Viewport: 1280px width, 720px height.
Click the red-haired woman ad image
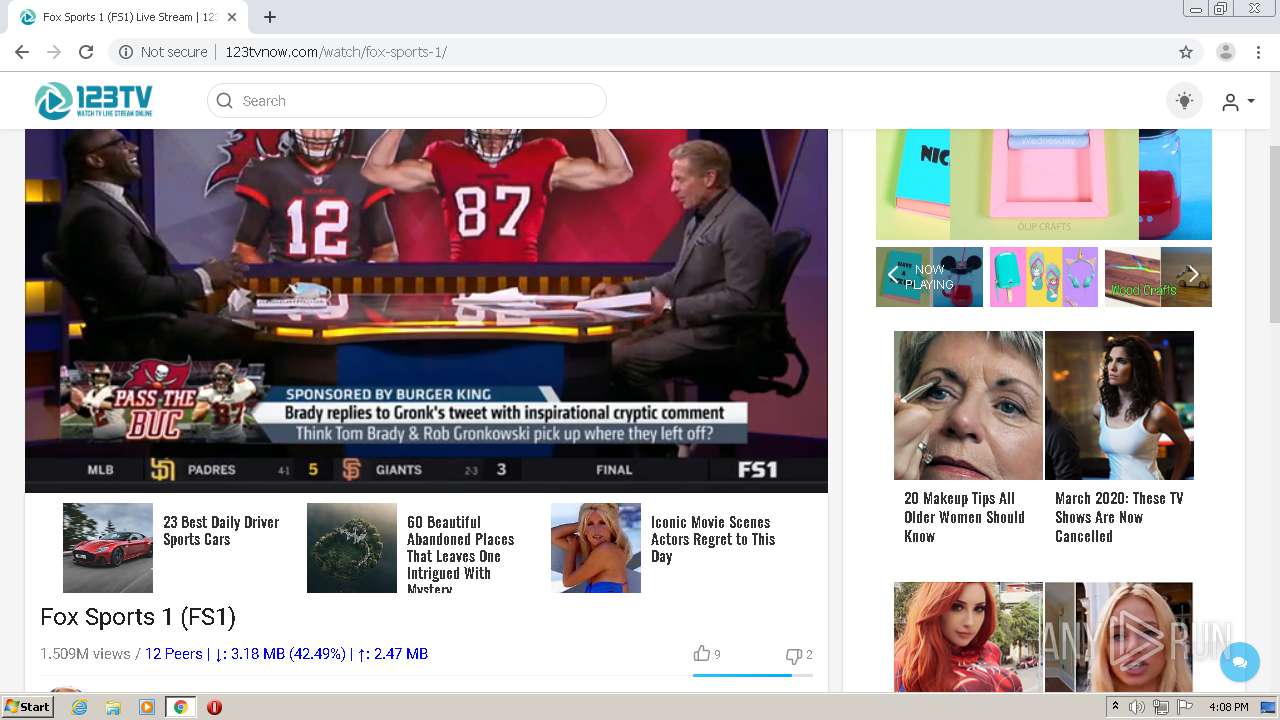968,637
